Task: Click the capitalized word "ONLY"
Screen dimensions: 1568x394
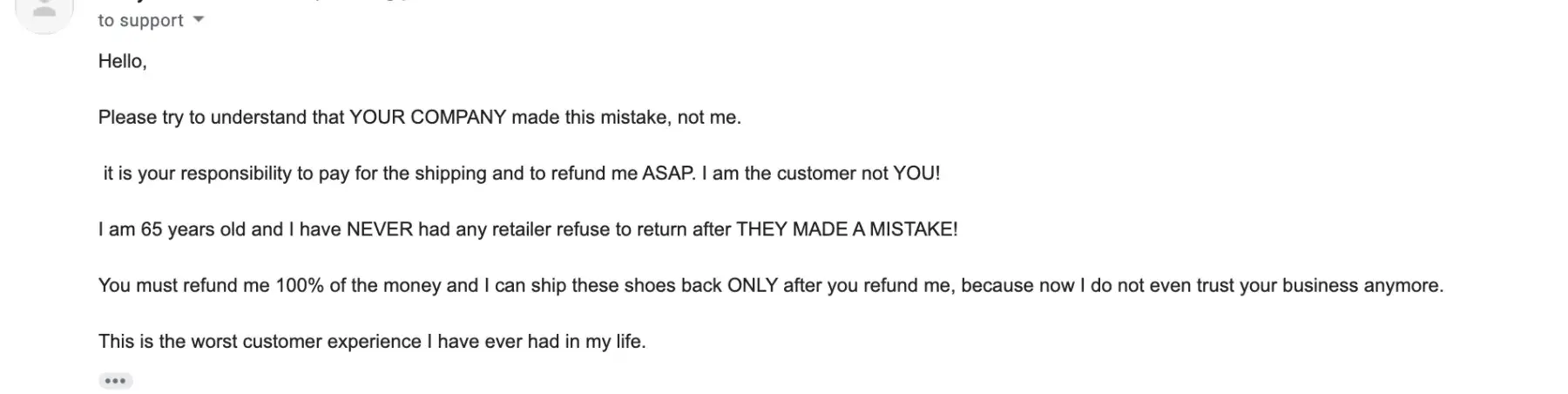Action: 752,285
